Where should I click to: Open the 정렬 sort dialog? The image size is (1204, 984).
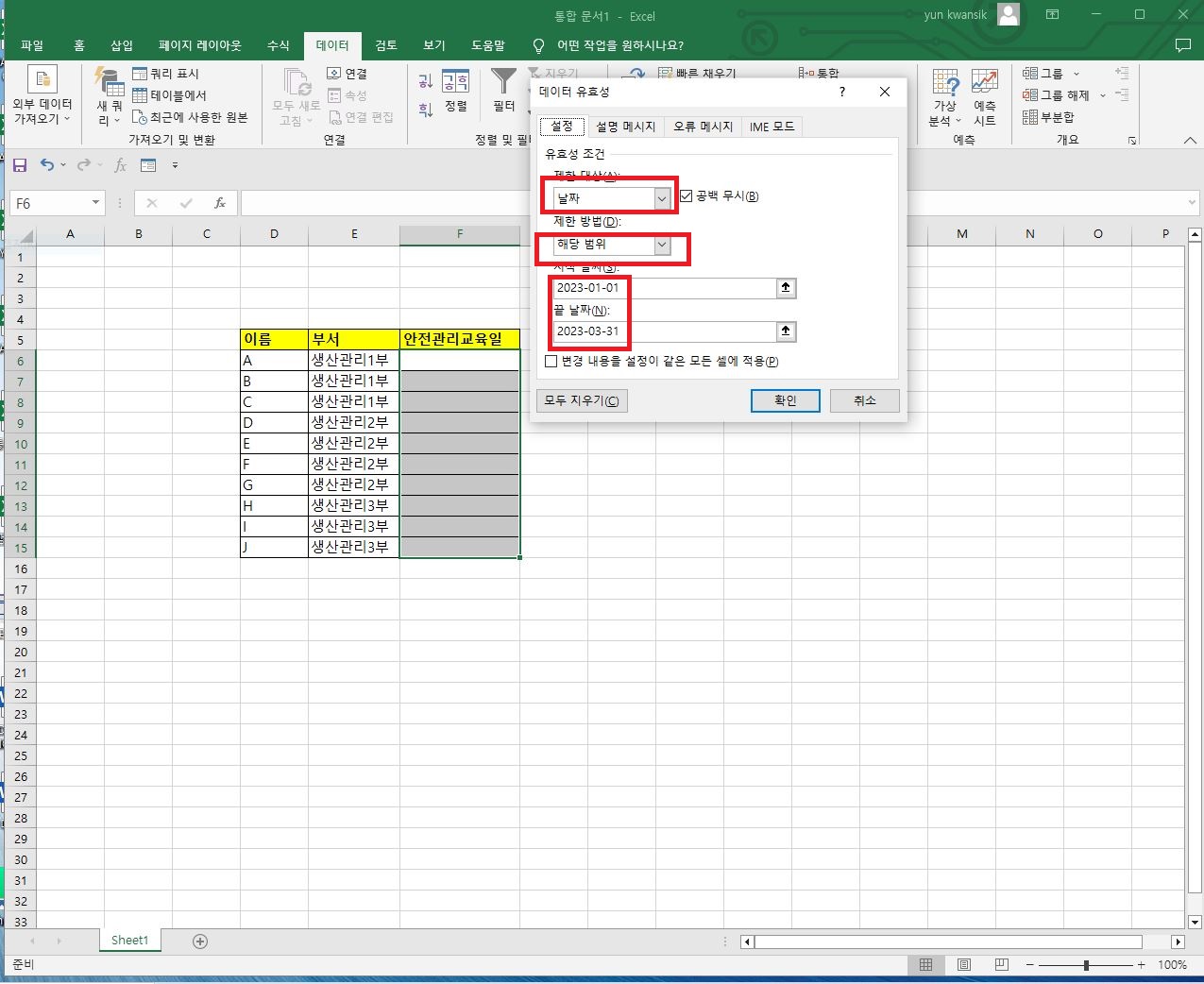pyautogui.click(x=456, y=92)
